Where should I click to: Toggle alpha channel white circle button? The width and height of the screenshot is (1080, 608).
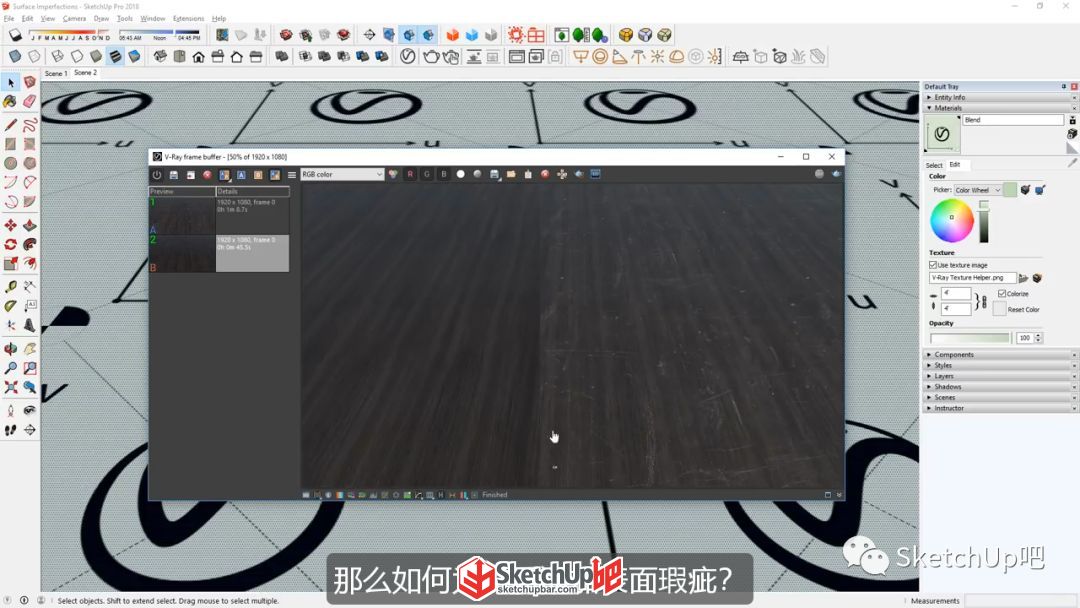(x=461, y=174)
